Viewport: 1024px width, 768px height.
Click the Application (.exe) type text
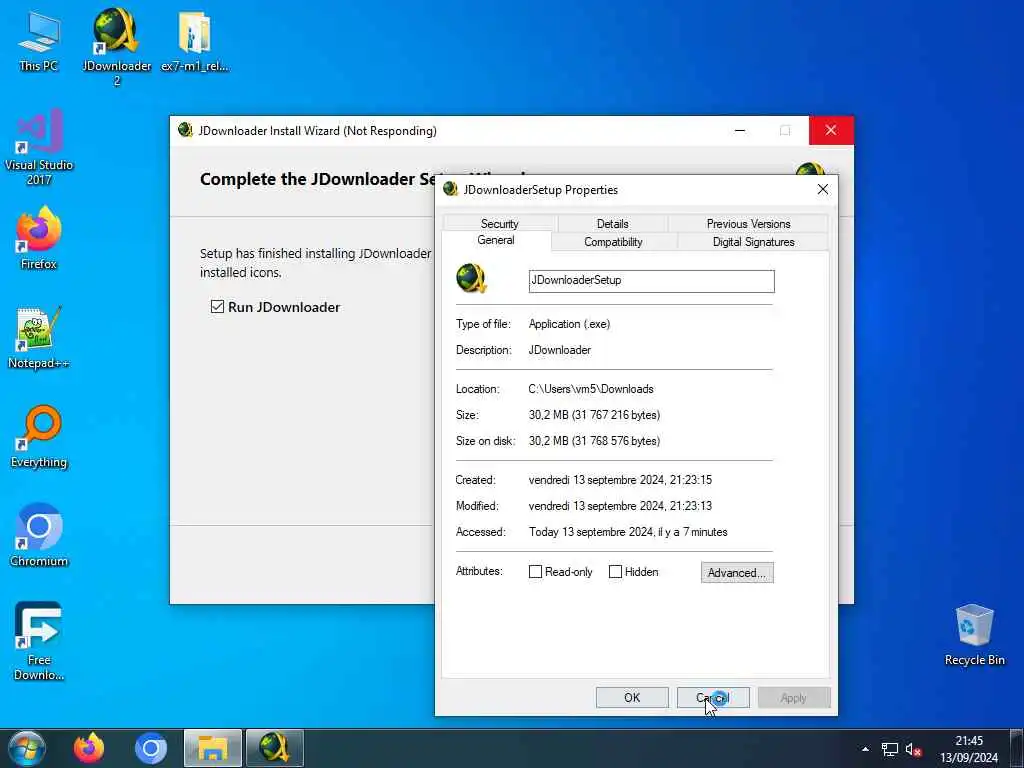coord(569,324)
